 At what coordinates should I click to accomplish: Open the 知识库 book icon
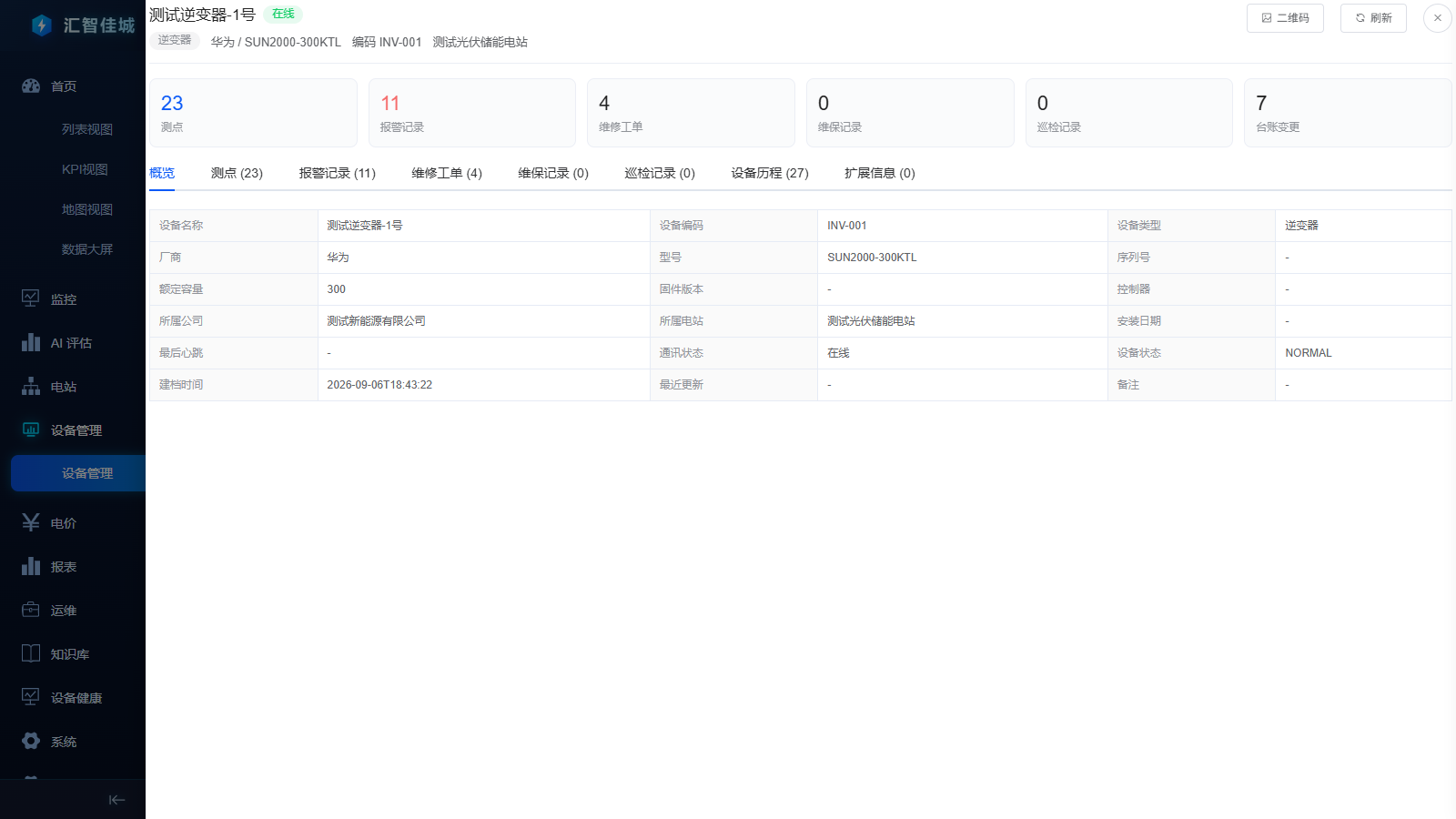coord(31,653)
